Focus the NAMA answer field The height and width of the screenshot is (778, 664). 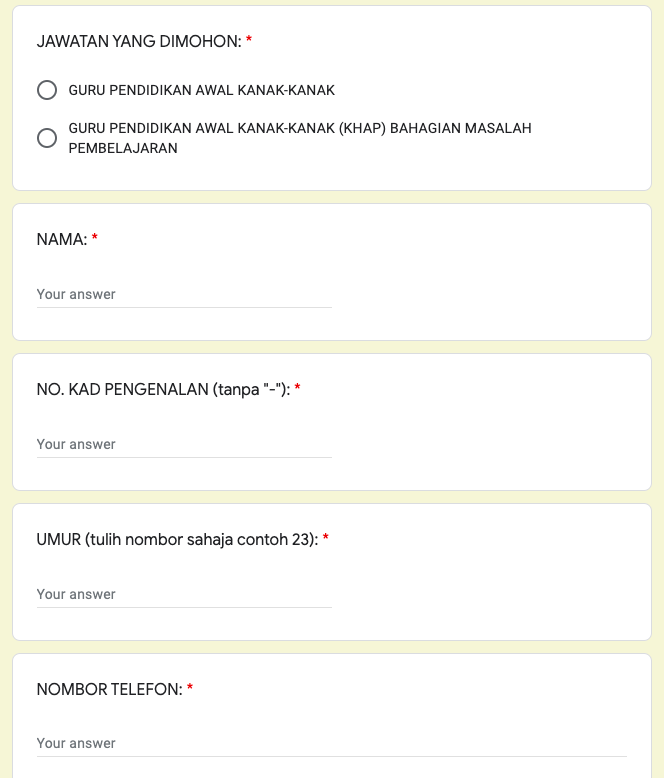(184, 295)
